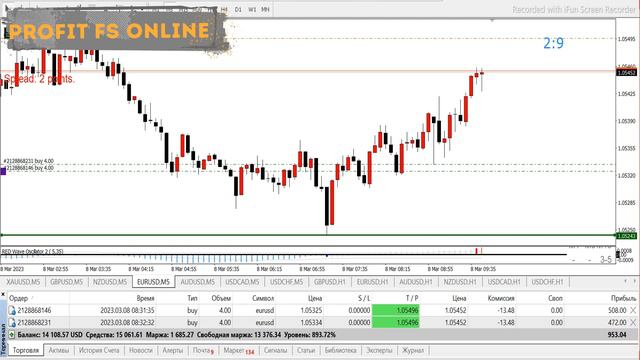Click the order icon beside 2128868231
Image resolution: width=640 pixels, height=360 pixels.
[x=12, y=323]
